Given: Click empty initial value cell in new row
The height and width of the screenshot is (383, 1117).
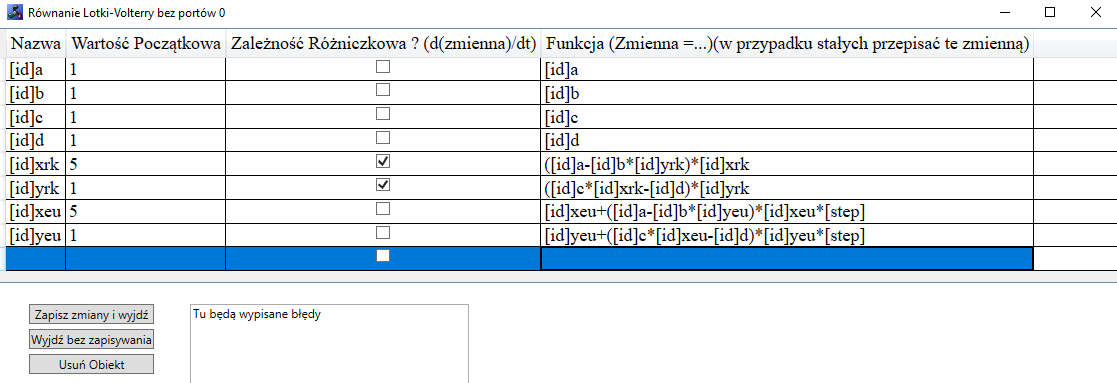Looking at the screenshot, I should click(x=145, y=258).
